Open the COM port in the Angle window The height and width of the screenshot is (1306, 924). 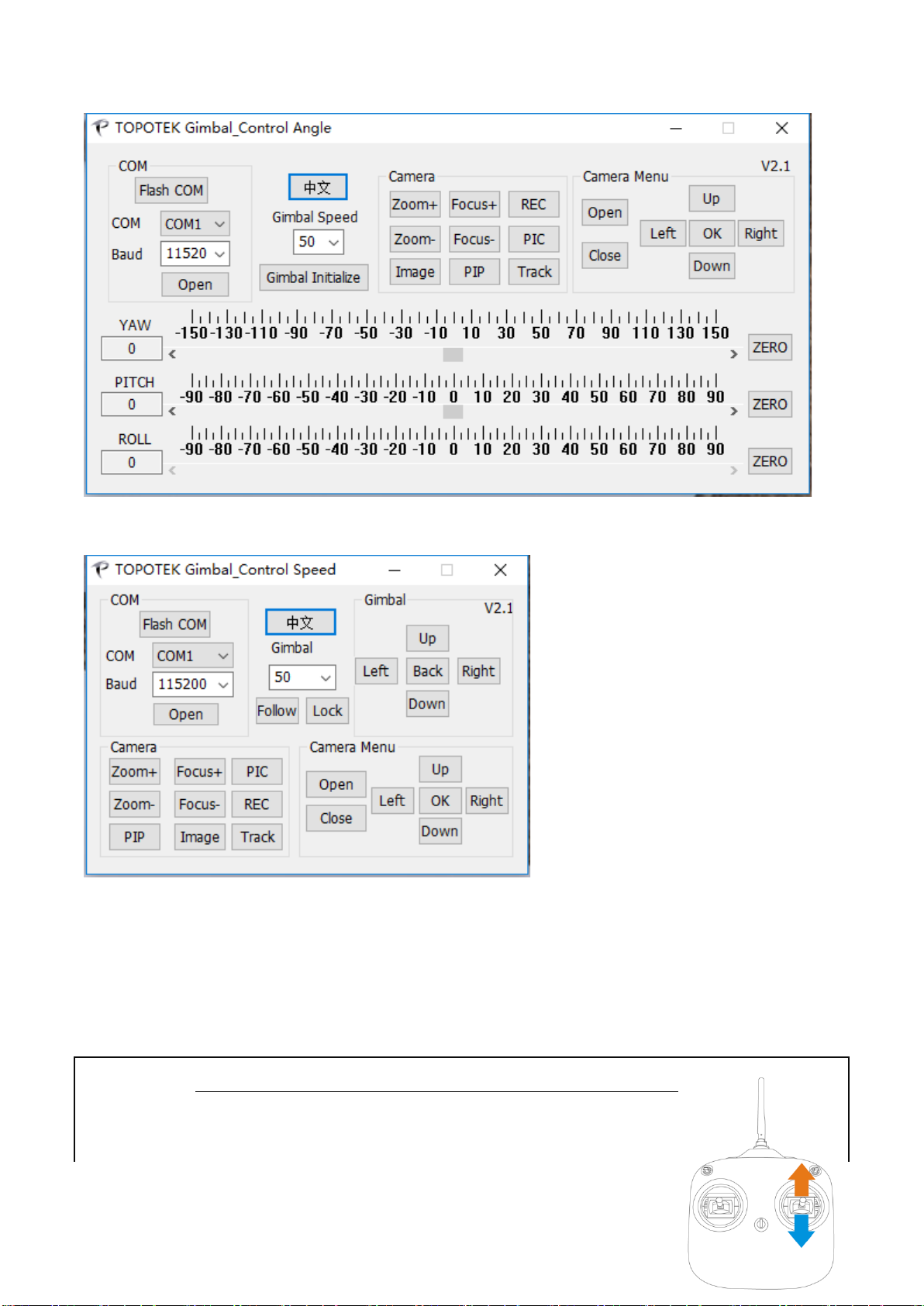click(195, 284)
